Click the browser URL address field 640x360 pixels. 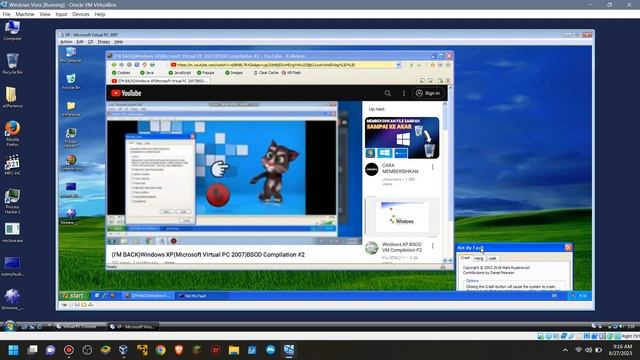[x=283, y=65]
